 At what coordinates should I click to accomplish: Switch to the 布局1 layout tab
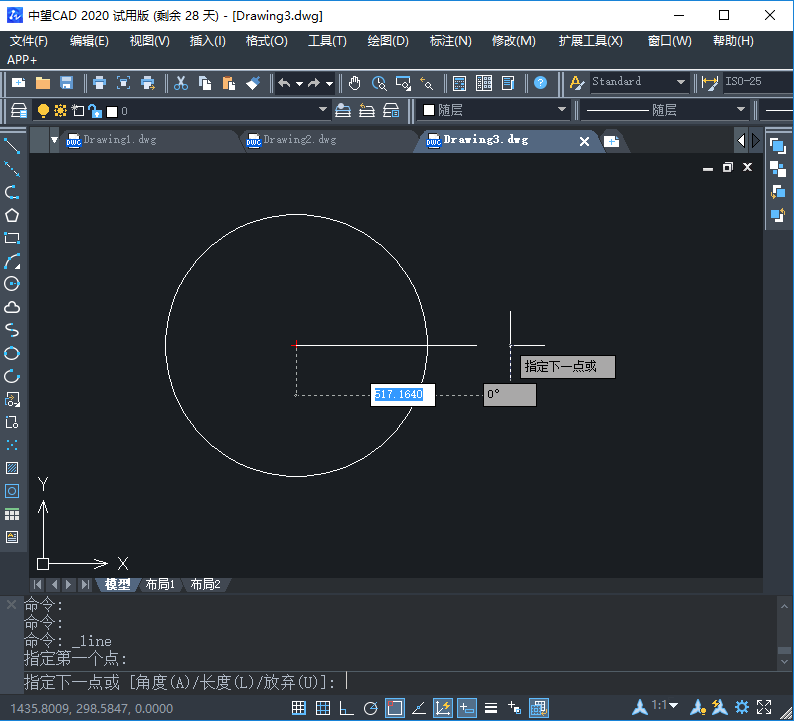coord(160,585)
